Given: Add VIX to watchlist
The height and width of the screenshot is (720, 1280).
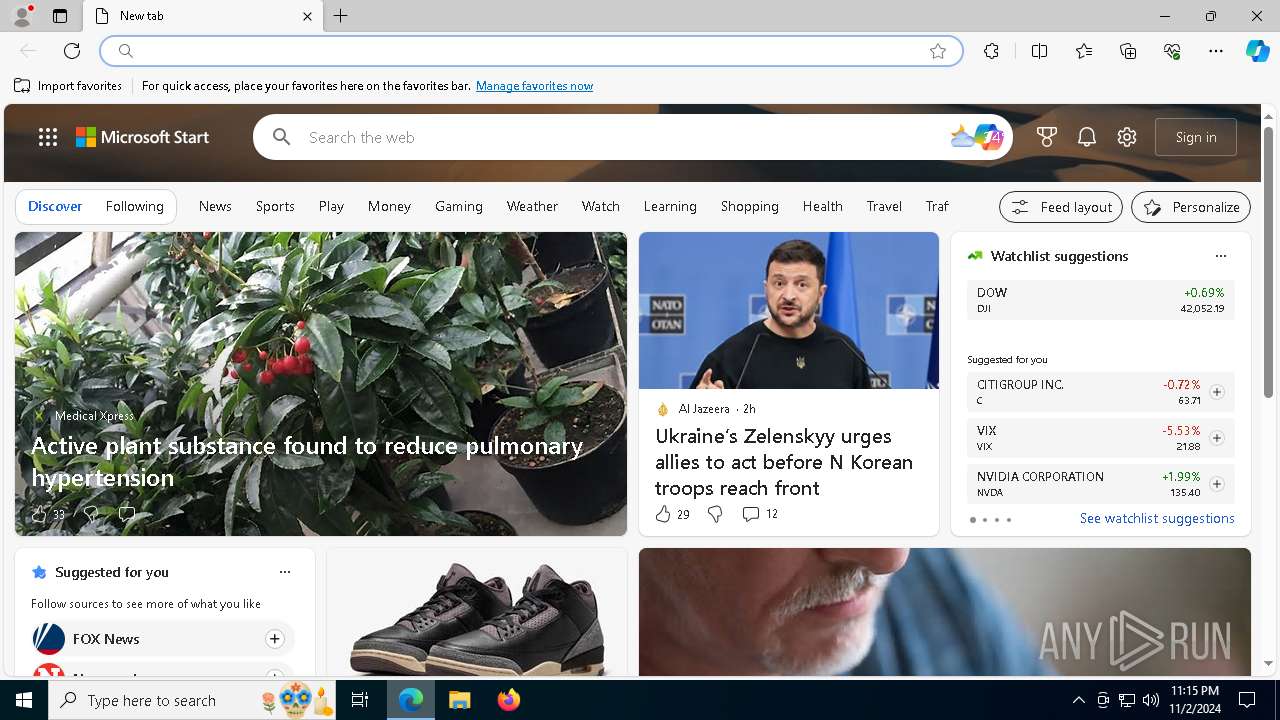Looking at the screenshot, I should (x=1216, y=438).
